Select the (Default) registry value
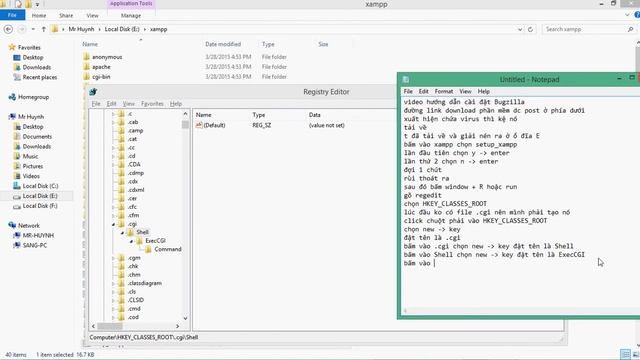 [x=214, y=125]
